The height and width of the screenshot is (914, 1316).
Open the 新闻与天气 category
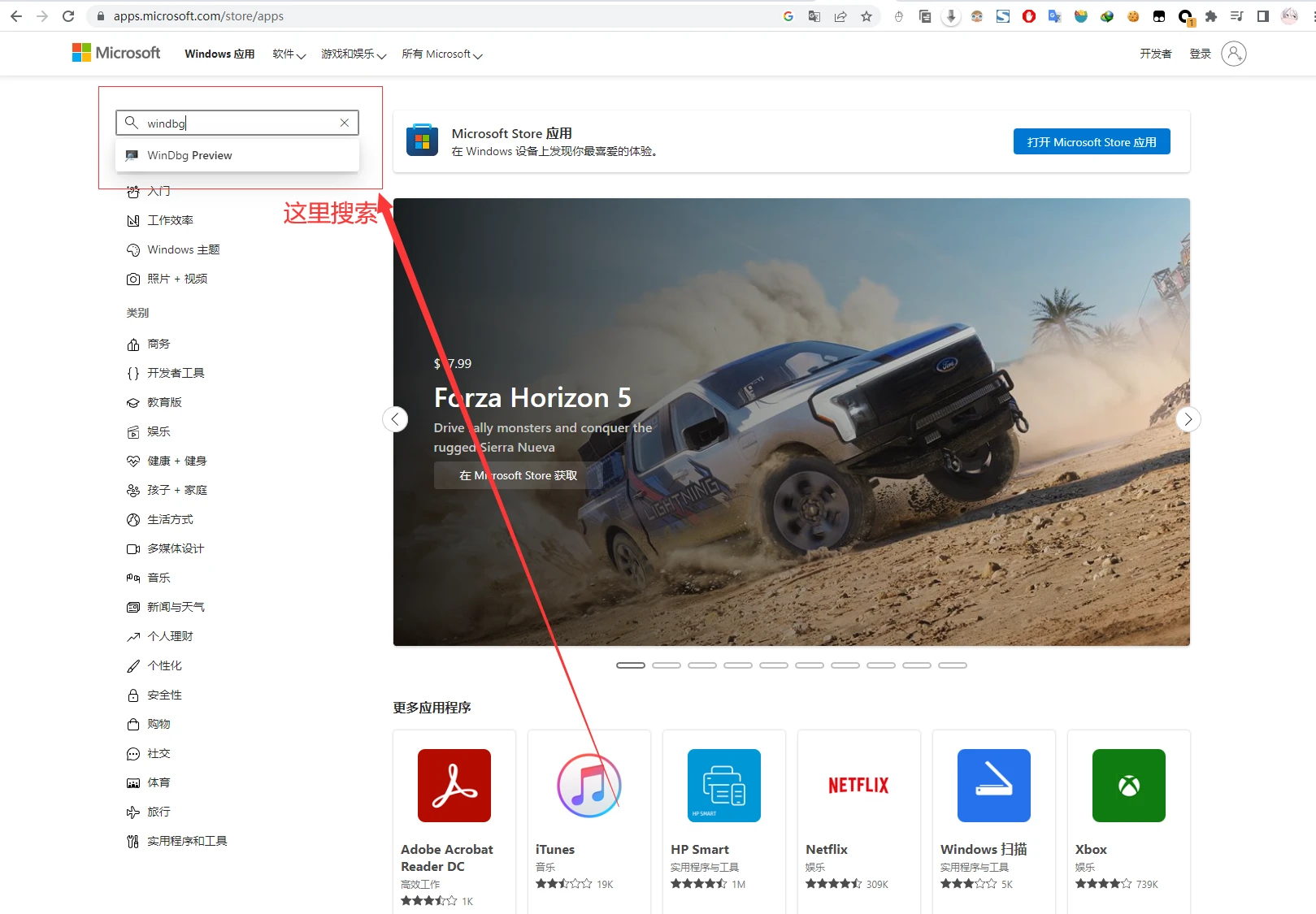coord(166,607)
